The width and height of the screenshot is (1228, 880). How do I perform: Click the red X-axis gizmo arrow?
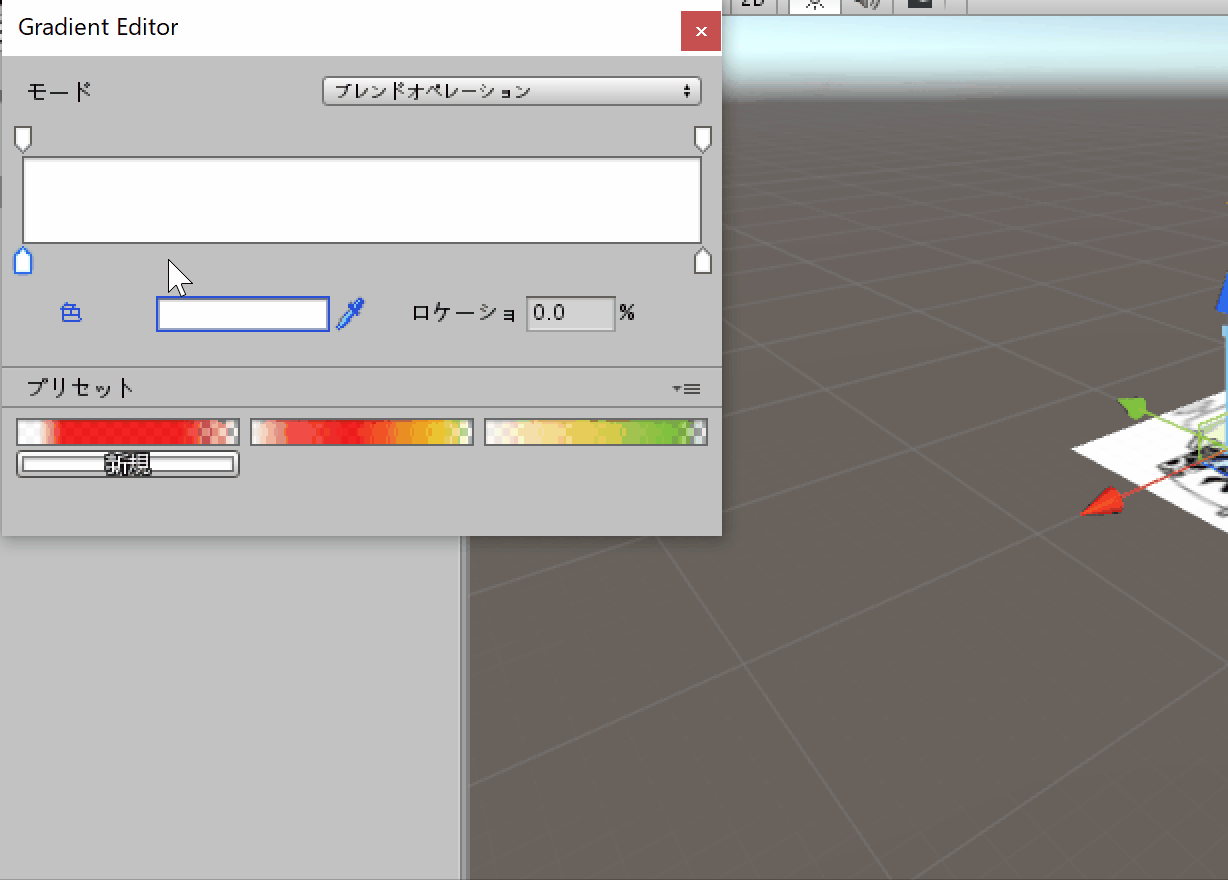point(1101,503)
